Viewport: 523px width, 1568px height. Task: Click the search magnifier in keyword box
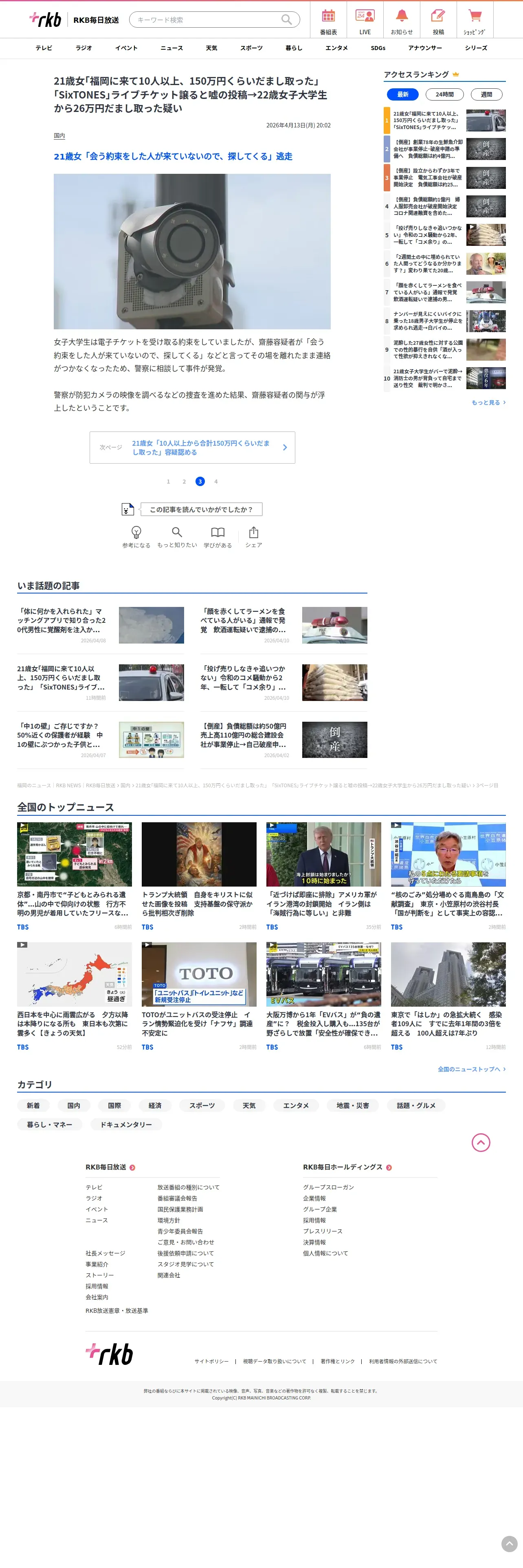[x=286, y=20]
